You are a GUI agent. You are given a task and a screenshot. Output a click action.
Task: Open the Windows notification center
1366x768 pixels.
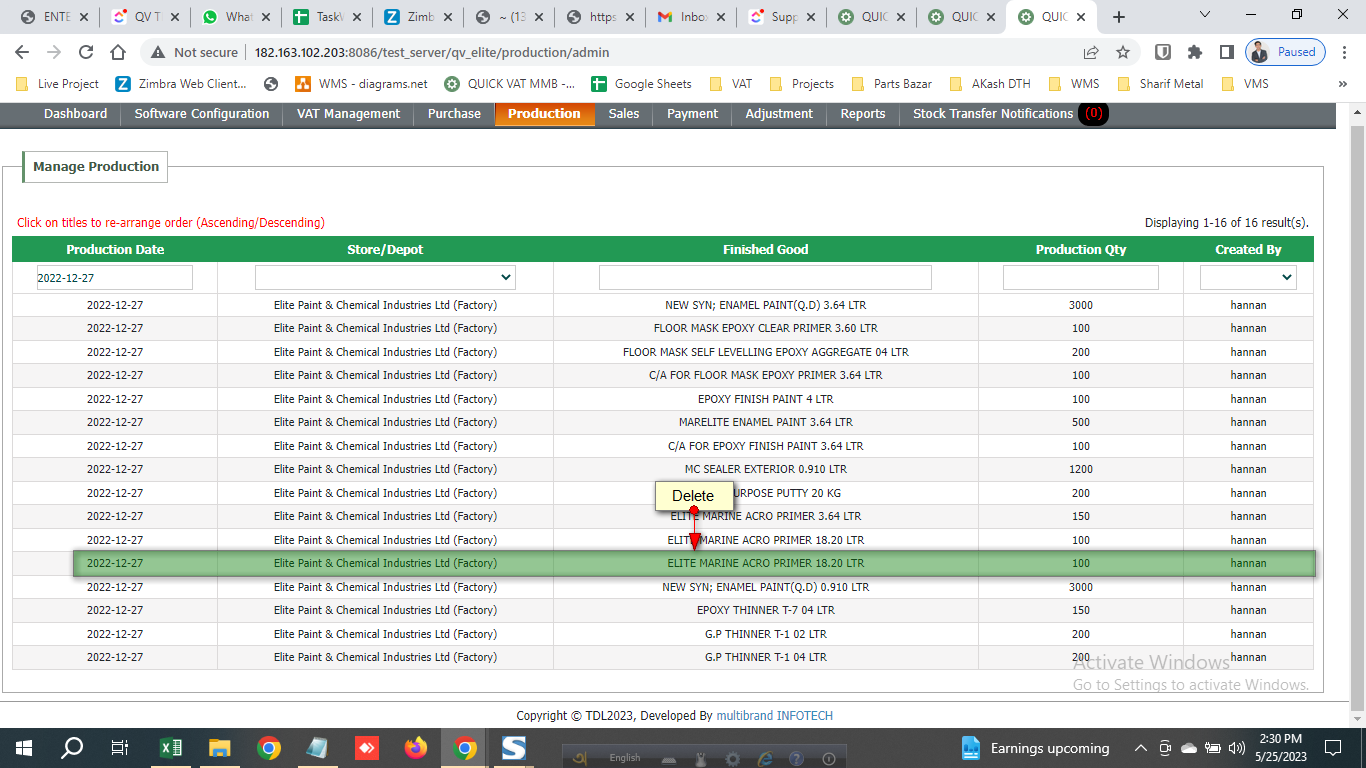[x=1333, y=748]
